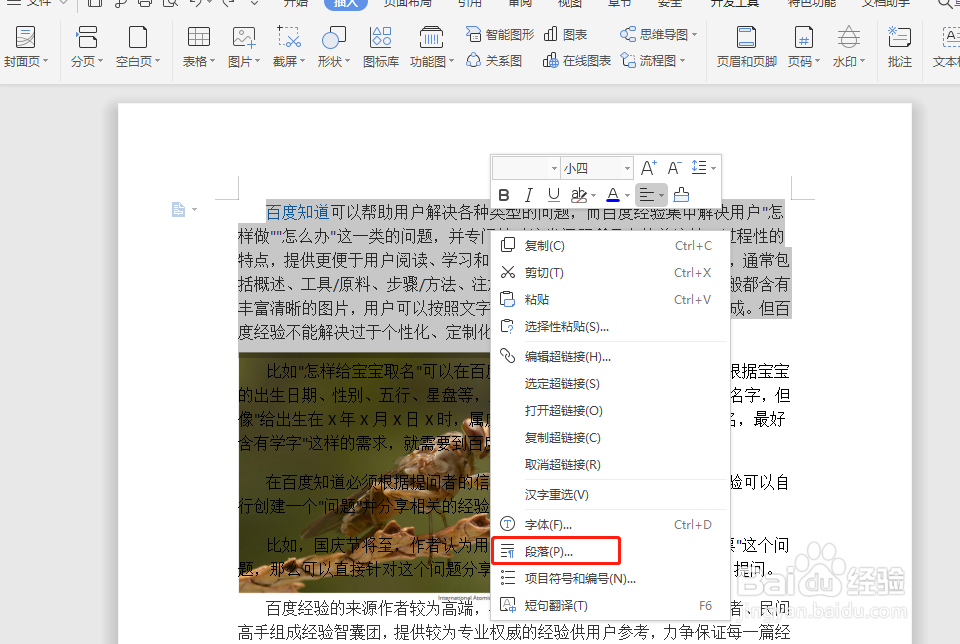
Task: Open 字体(F)... font dialog entry
Action: (610, 525)
